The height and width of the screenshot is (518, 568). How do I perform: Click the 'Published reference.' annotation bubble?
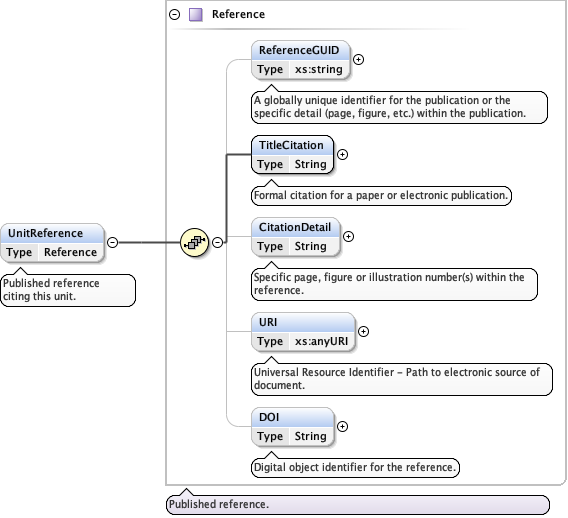click(x=358, y=505)
